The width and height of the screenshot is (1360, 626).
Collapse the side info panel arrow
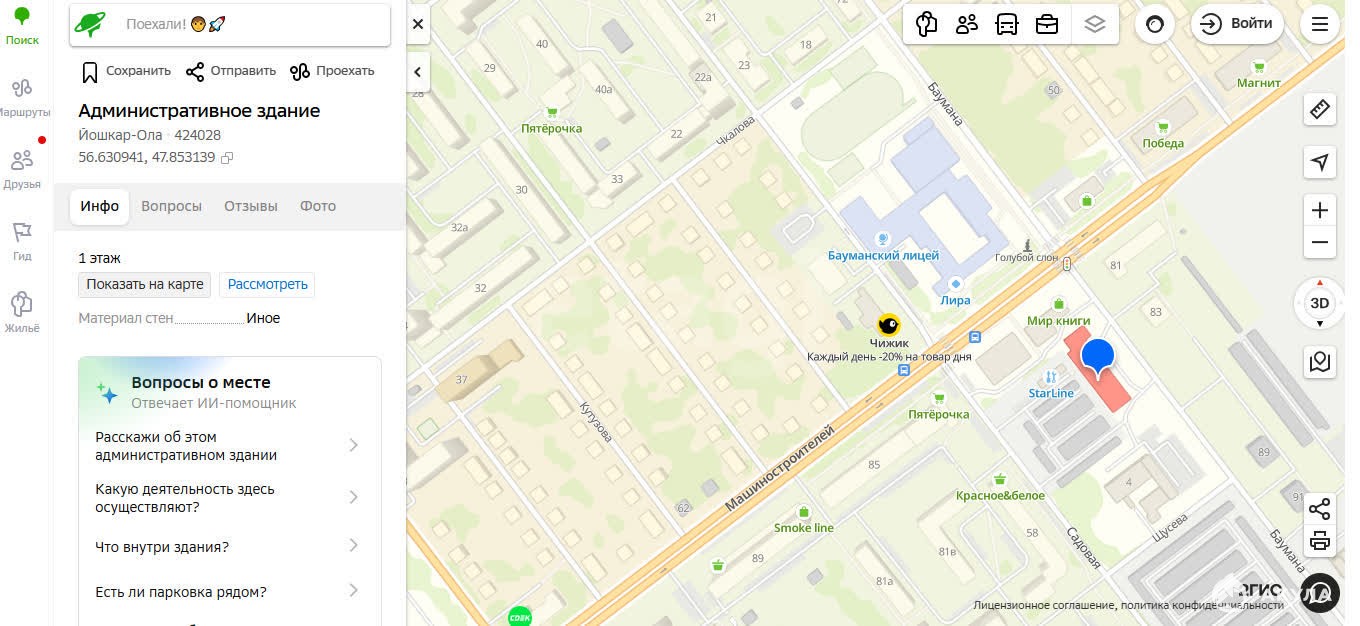pos(418,72)
